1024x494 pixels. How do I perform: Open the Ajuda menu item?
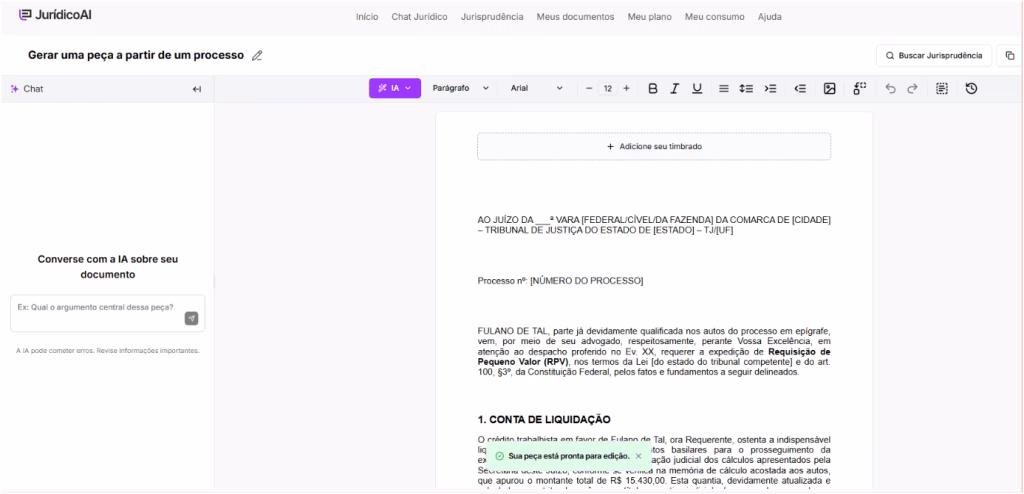pos(769,17)
